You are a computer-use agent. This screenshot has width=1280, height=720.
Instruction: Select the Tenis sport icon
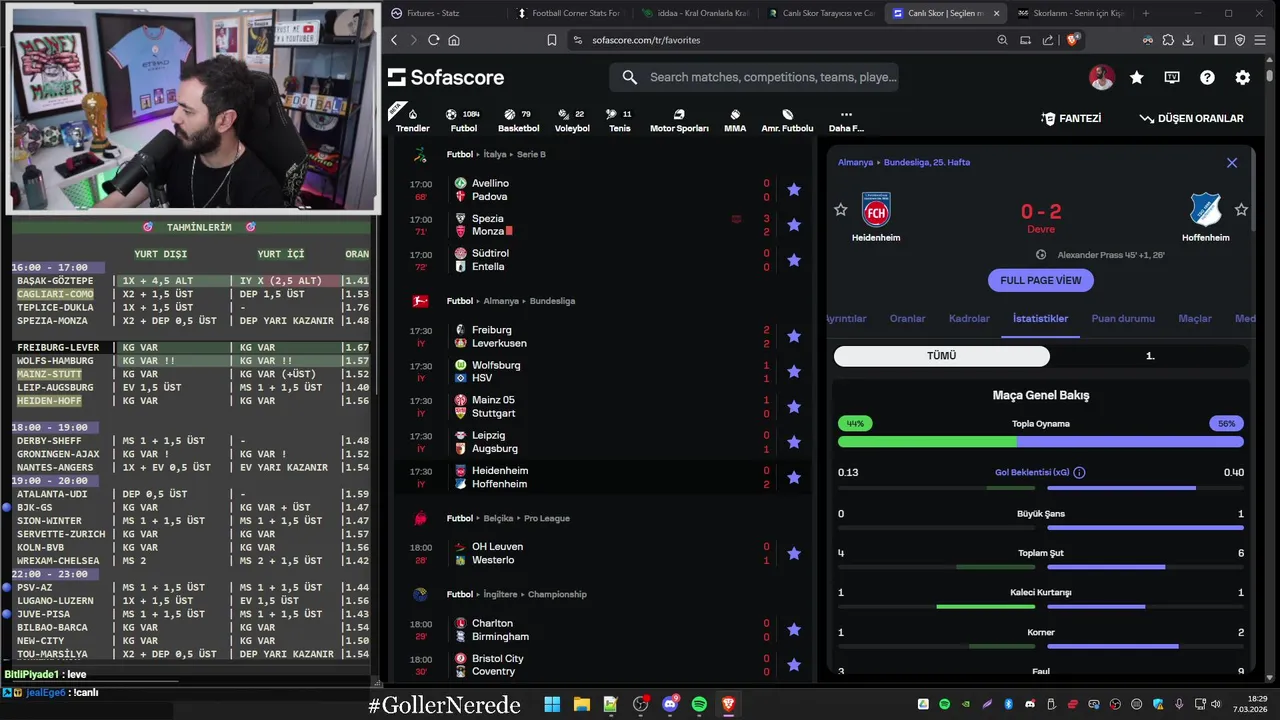619,120
